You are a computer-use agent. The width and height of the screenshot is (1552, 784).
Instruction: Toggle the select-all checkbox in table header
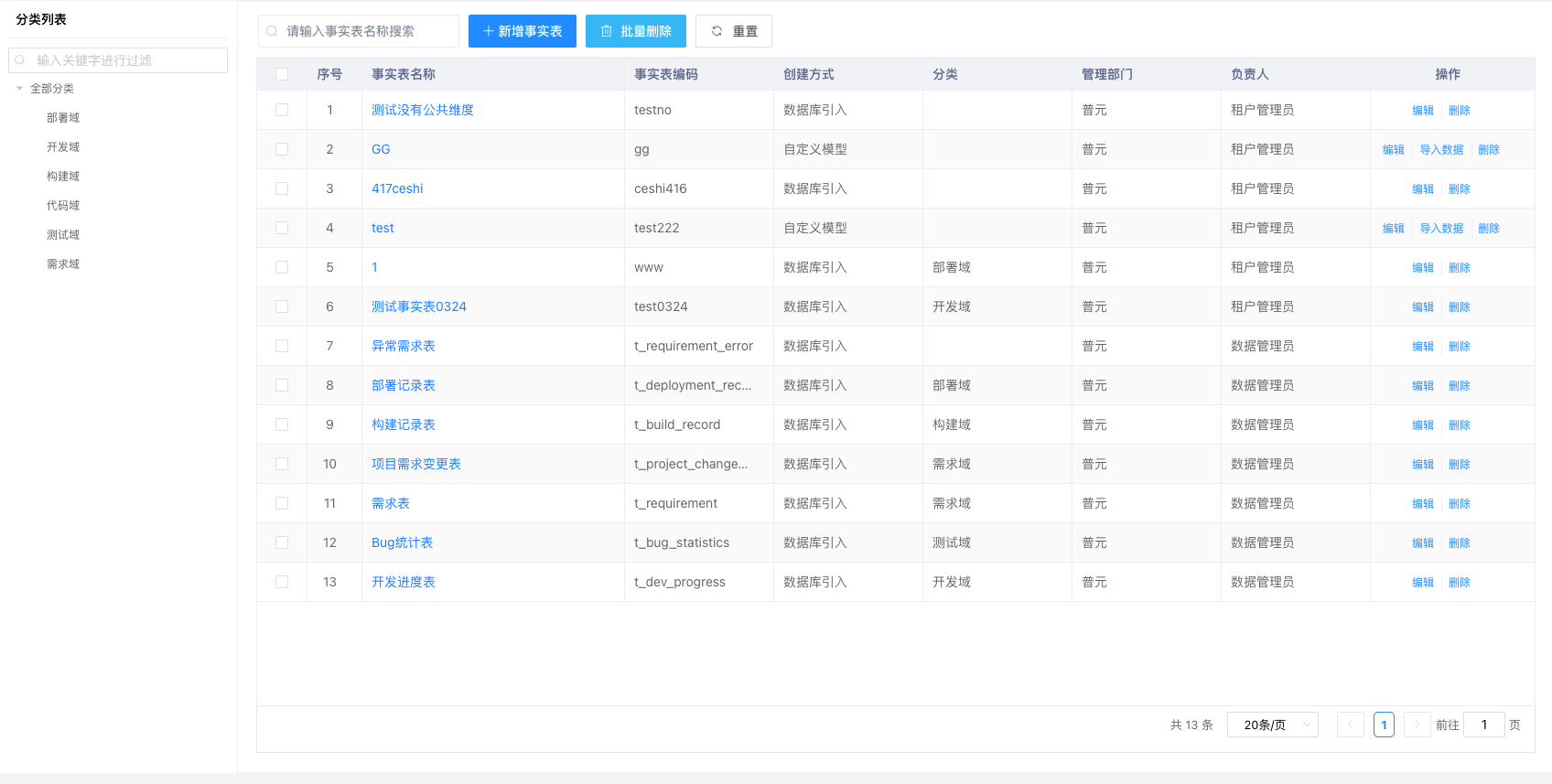pos(282,74)
